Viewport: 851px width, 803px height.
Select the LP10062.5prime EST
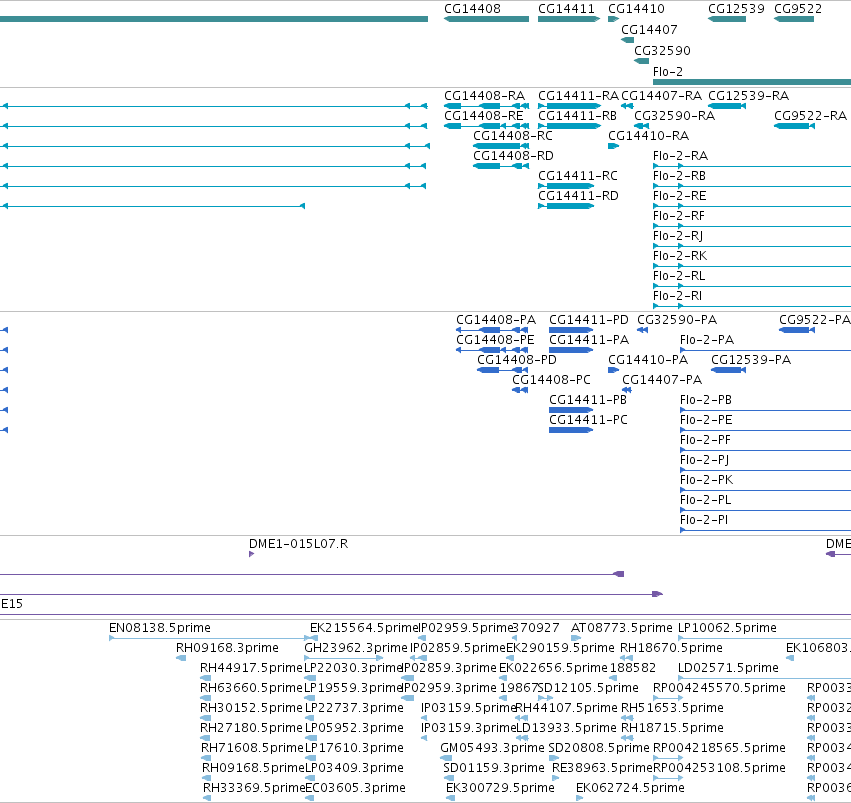coord(727,628)
